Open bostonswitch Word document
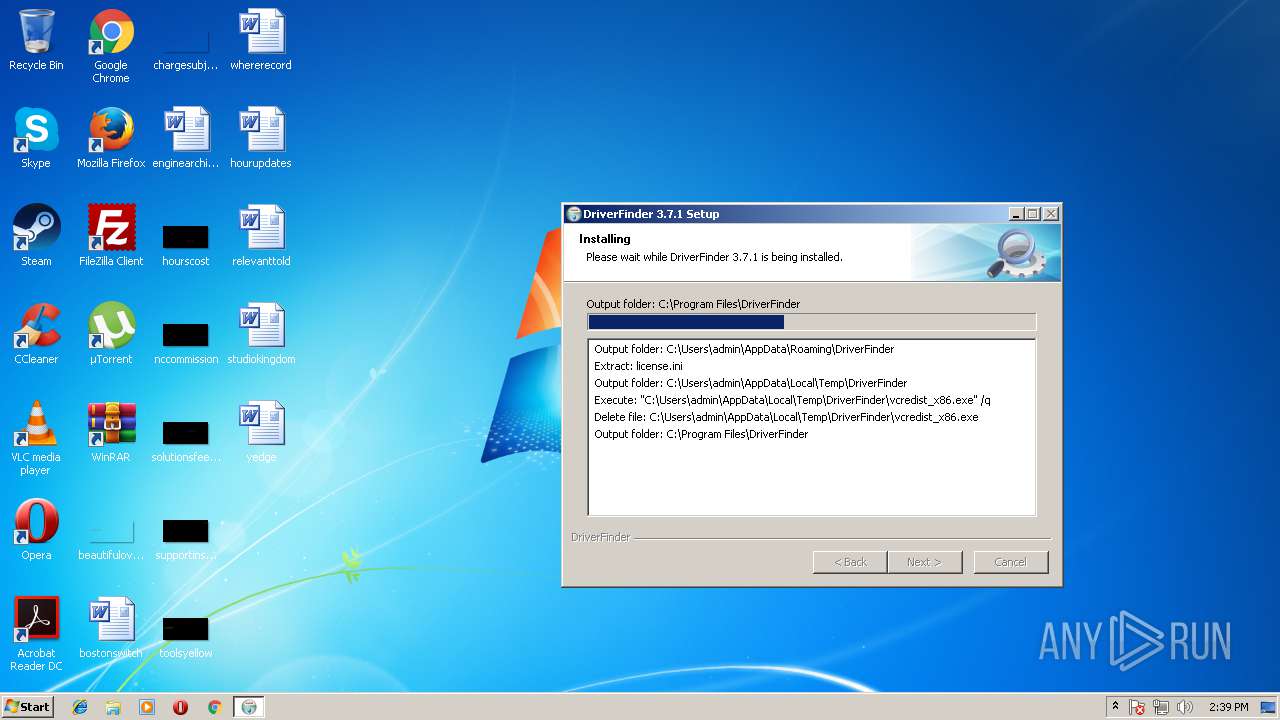The image size is (1280, 720). pos(111,628)
